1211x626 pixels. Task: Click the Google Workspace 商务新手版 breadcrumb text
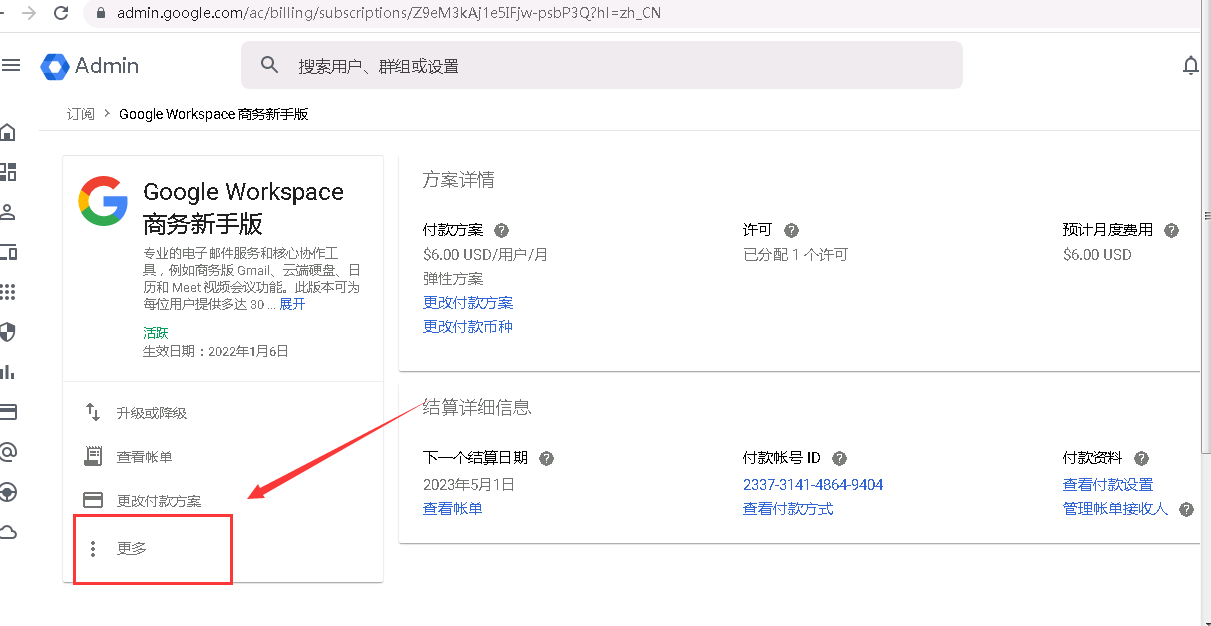tap(214, 114)
